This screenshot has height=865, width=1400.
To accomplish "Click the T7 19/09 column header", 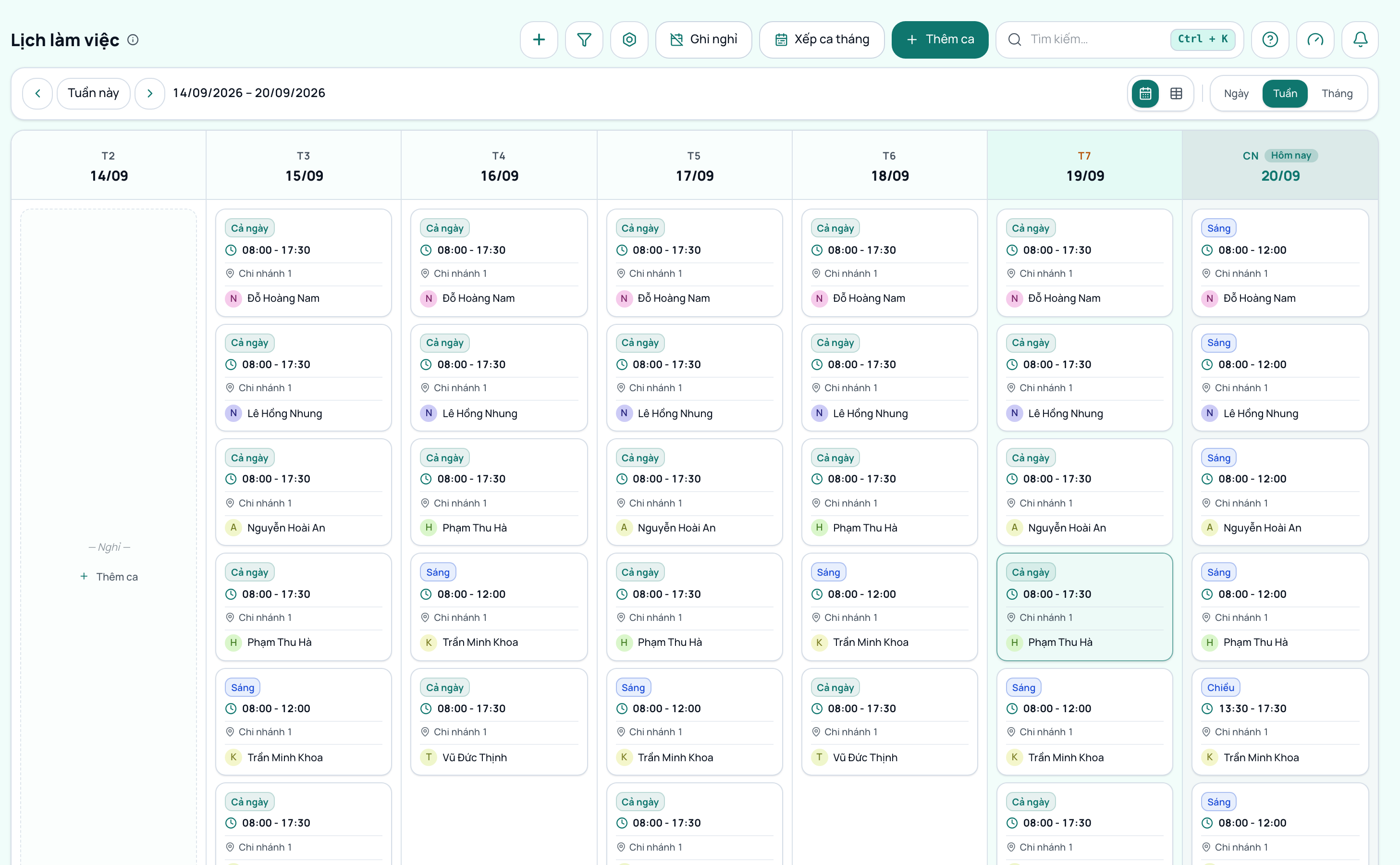I will 1085,165.
